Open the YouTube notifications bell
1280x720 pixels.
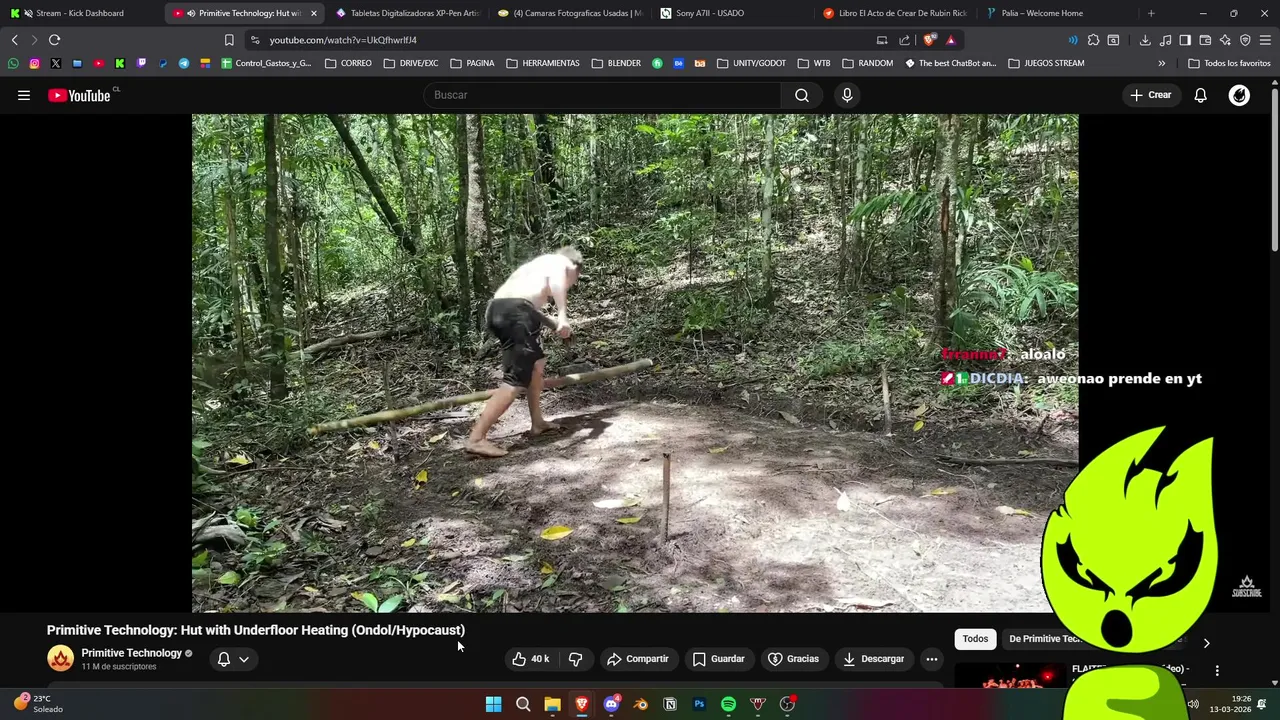[1200, 95]
